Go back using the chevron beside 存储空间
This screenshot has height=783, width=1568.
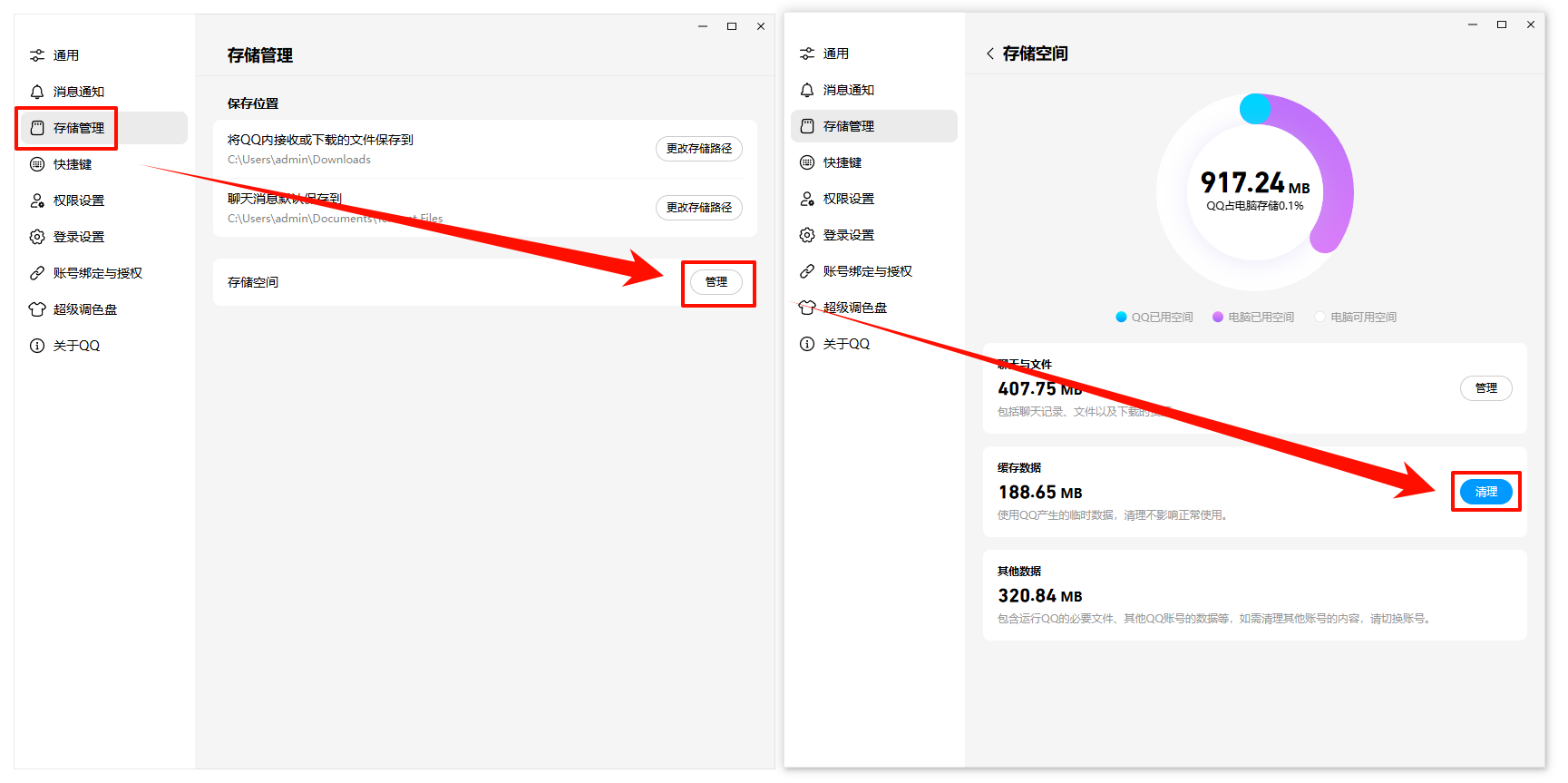[990, 54]
